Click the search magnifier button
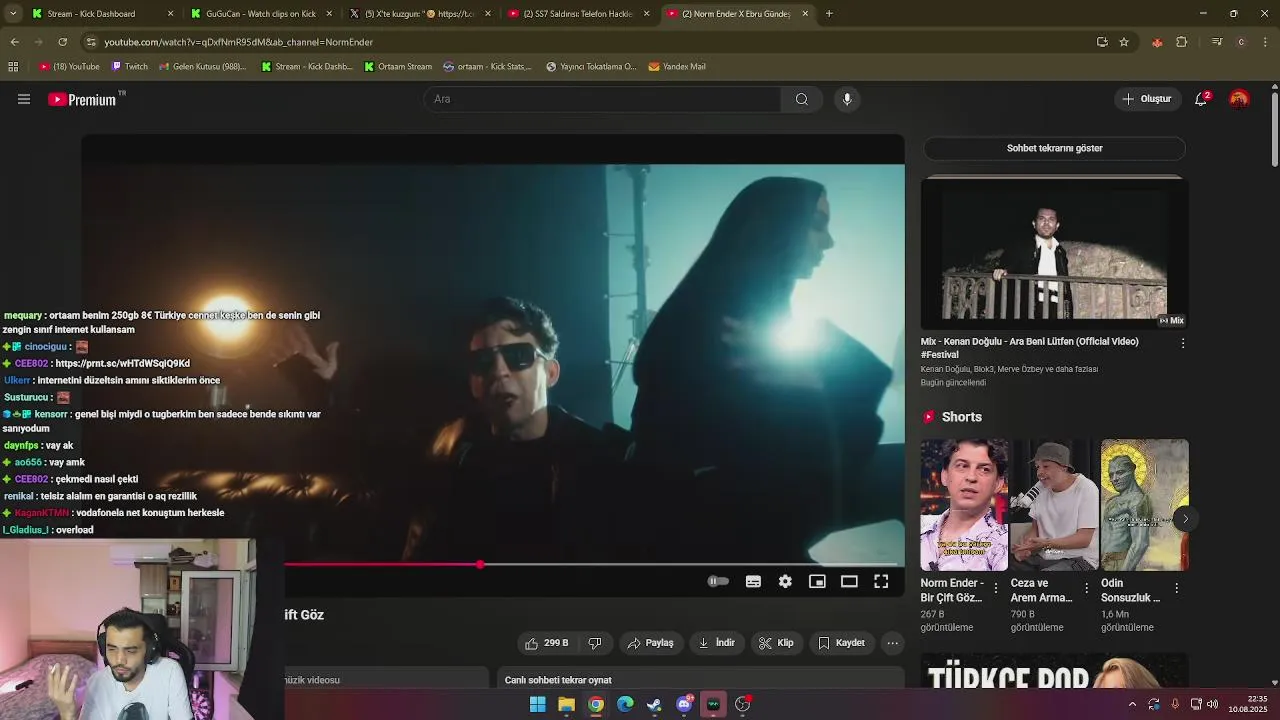 click(x=801, y=99)
